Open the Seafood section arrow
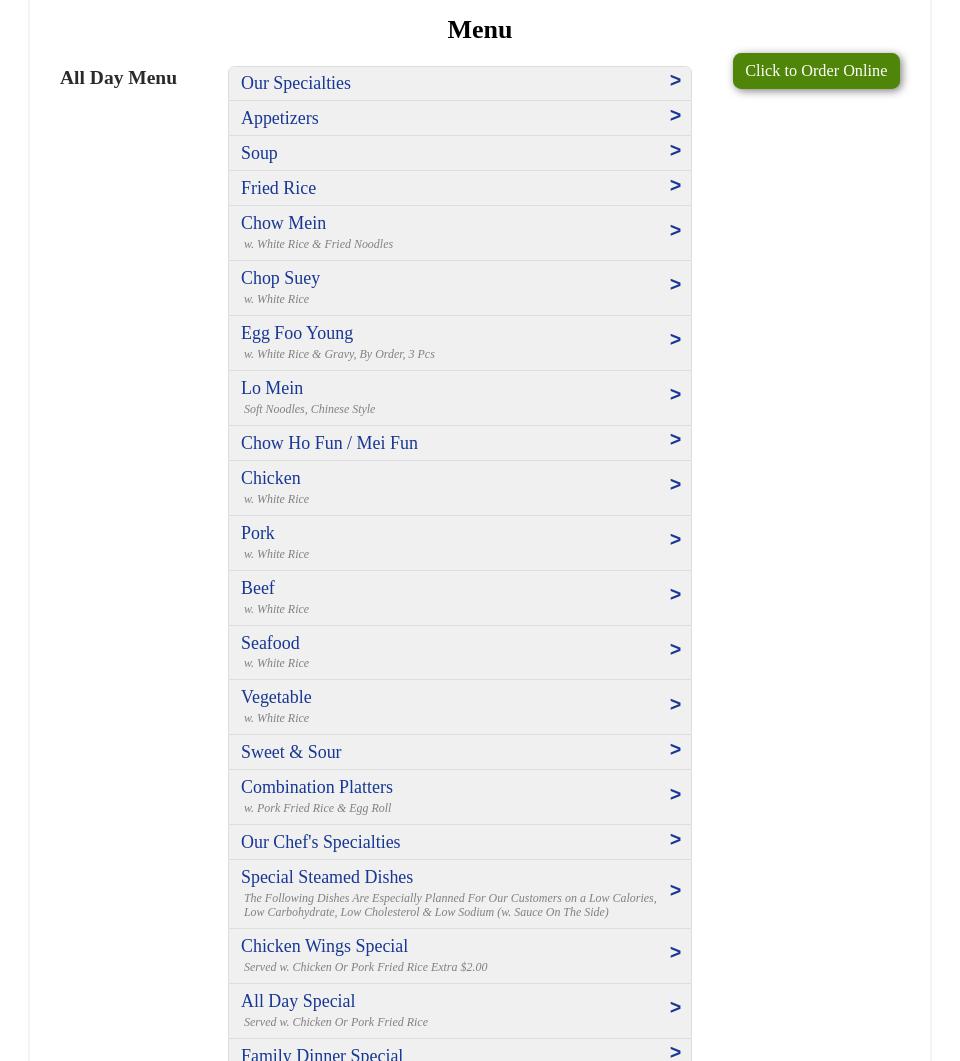The height and width of the screenshot is (1061, 960). (x=675, y=649)
